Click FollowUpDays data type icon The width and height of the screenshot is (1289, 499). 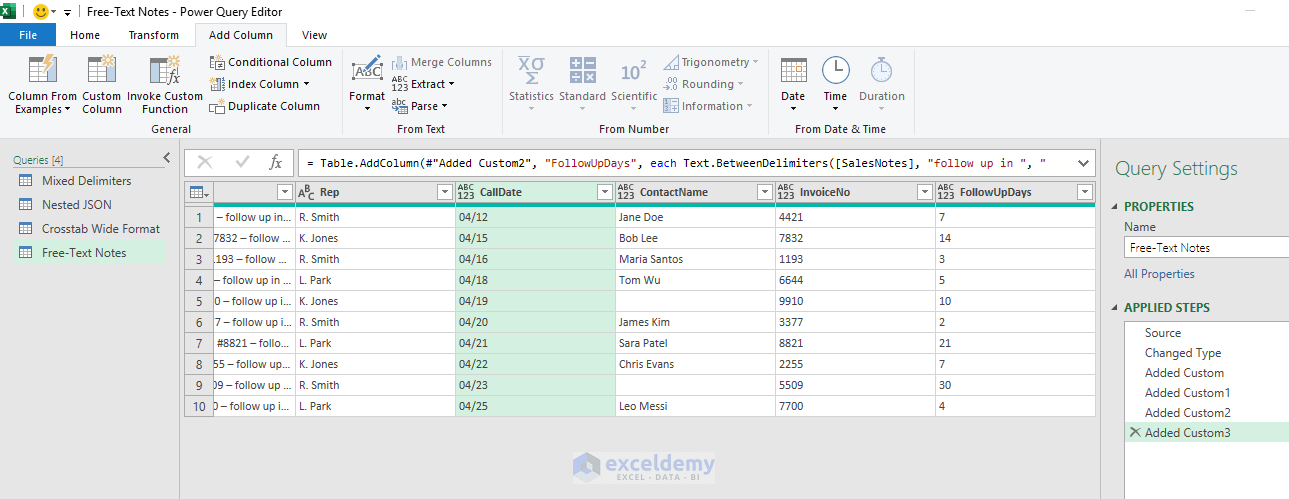coord(946,192)
